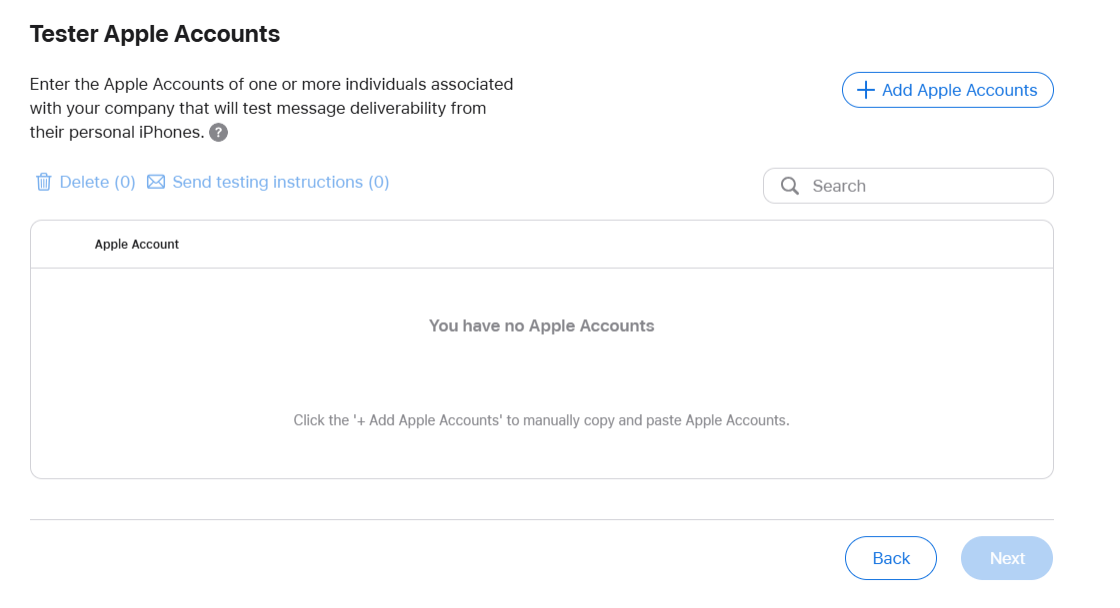The width and height of the screenshot is (1120, 608).
Task: Click the plus icon for adding accounts
Action: coord(866,90)
